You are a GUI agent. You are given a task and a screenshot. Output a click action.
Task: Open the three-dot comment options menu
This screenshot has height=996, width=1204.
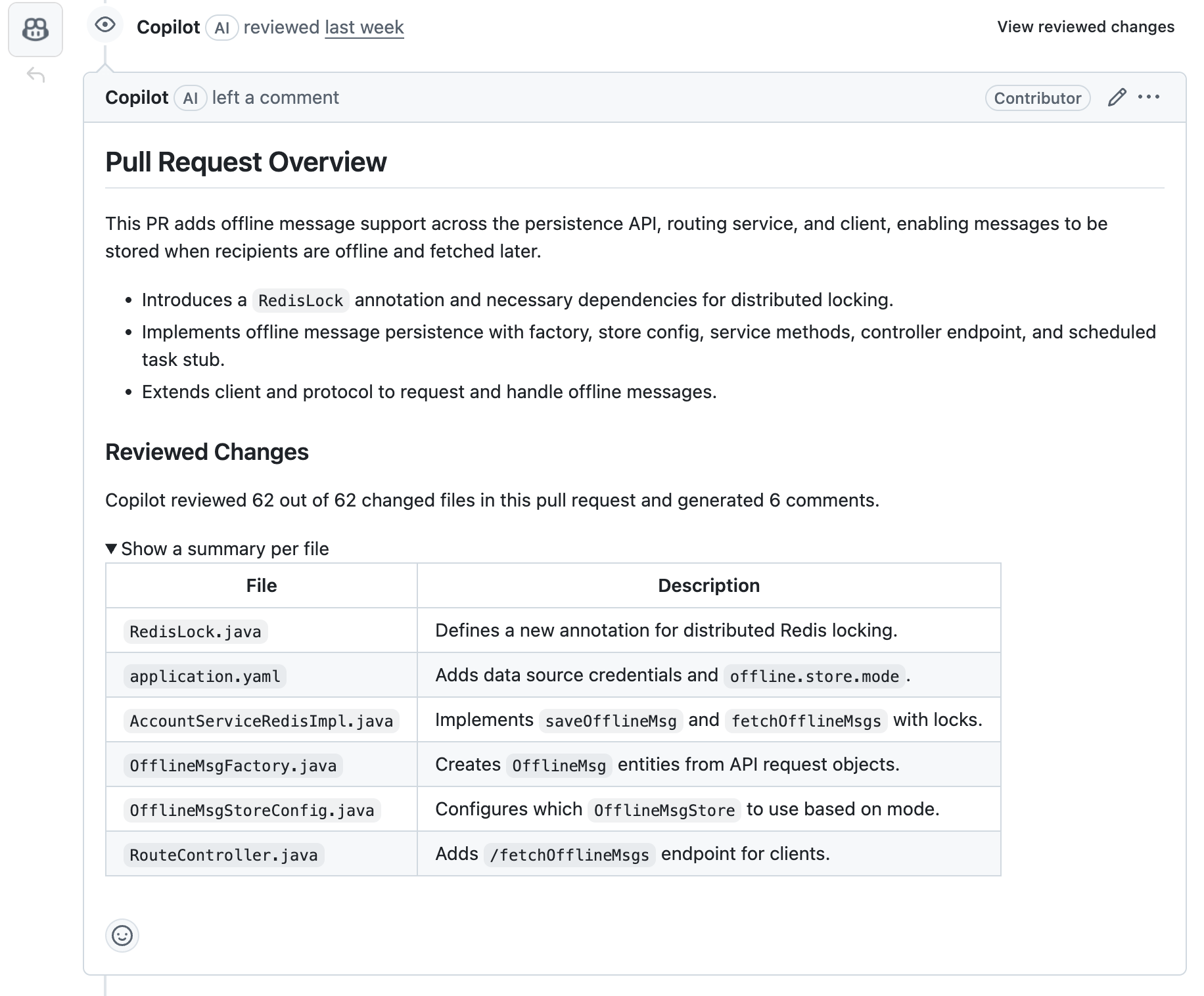pyautogui.click(x=1148, y=97)
